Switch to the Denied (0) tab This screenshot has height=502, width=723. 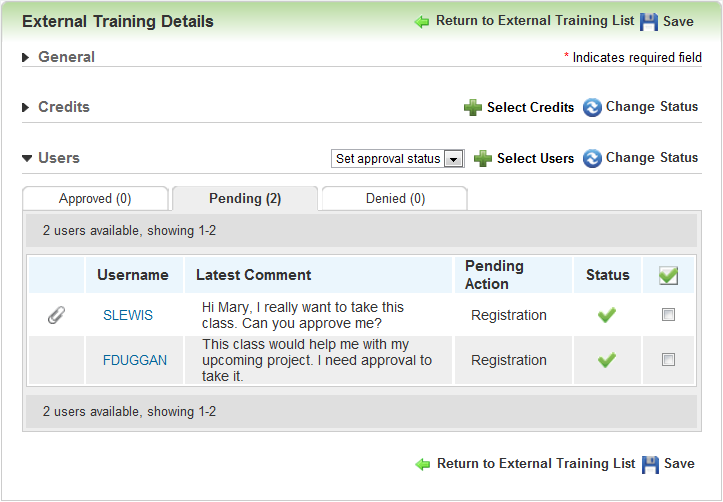coord(395,199)
